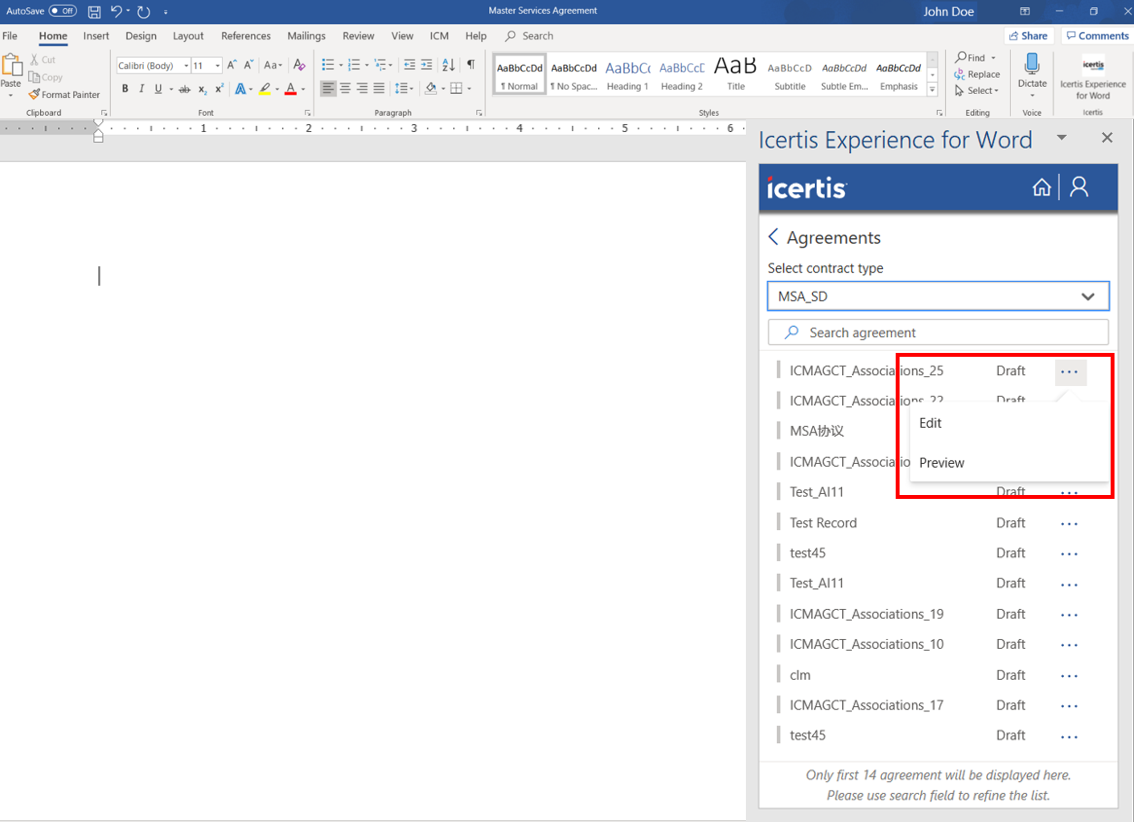Open more options for Test Record agreement
The height and width of the screenshot is (822, 1134).
coord(1069,523)
